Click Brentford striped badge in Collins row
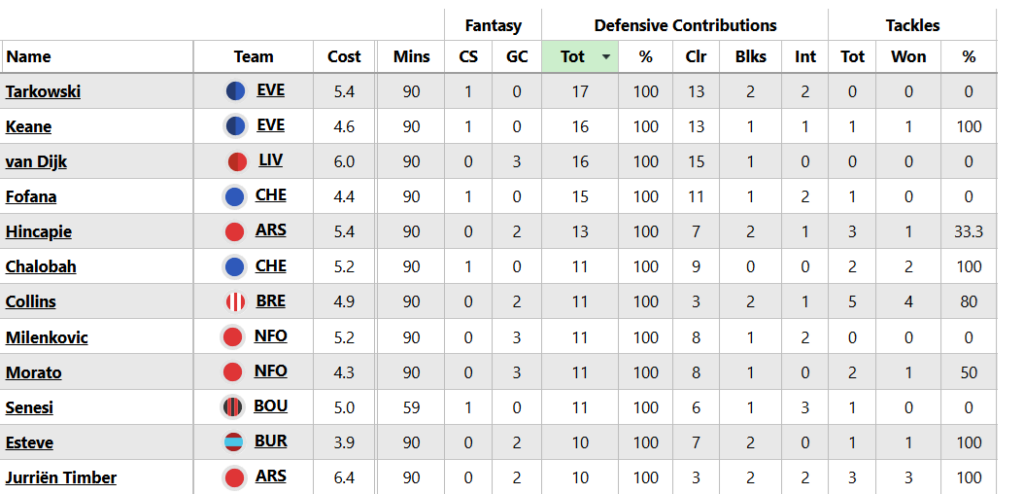The height and width of the screenshot is (494, 1024). 235,301
